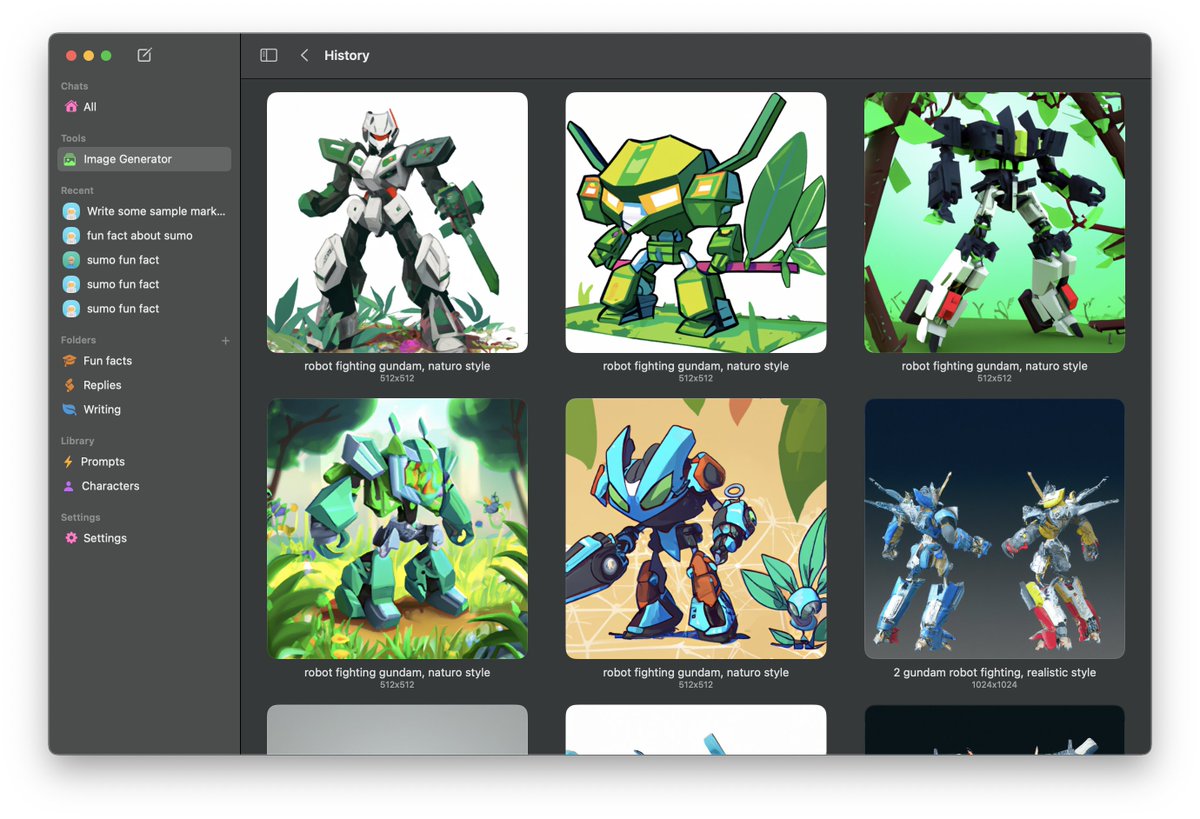Click the '1024x1024' size label
Image resolution: width=1200 pixels, height=819 pixels.
(994, 685)
